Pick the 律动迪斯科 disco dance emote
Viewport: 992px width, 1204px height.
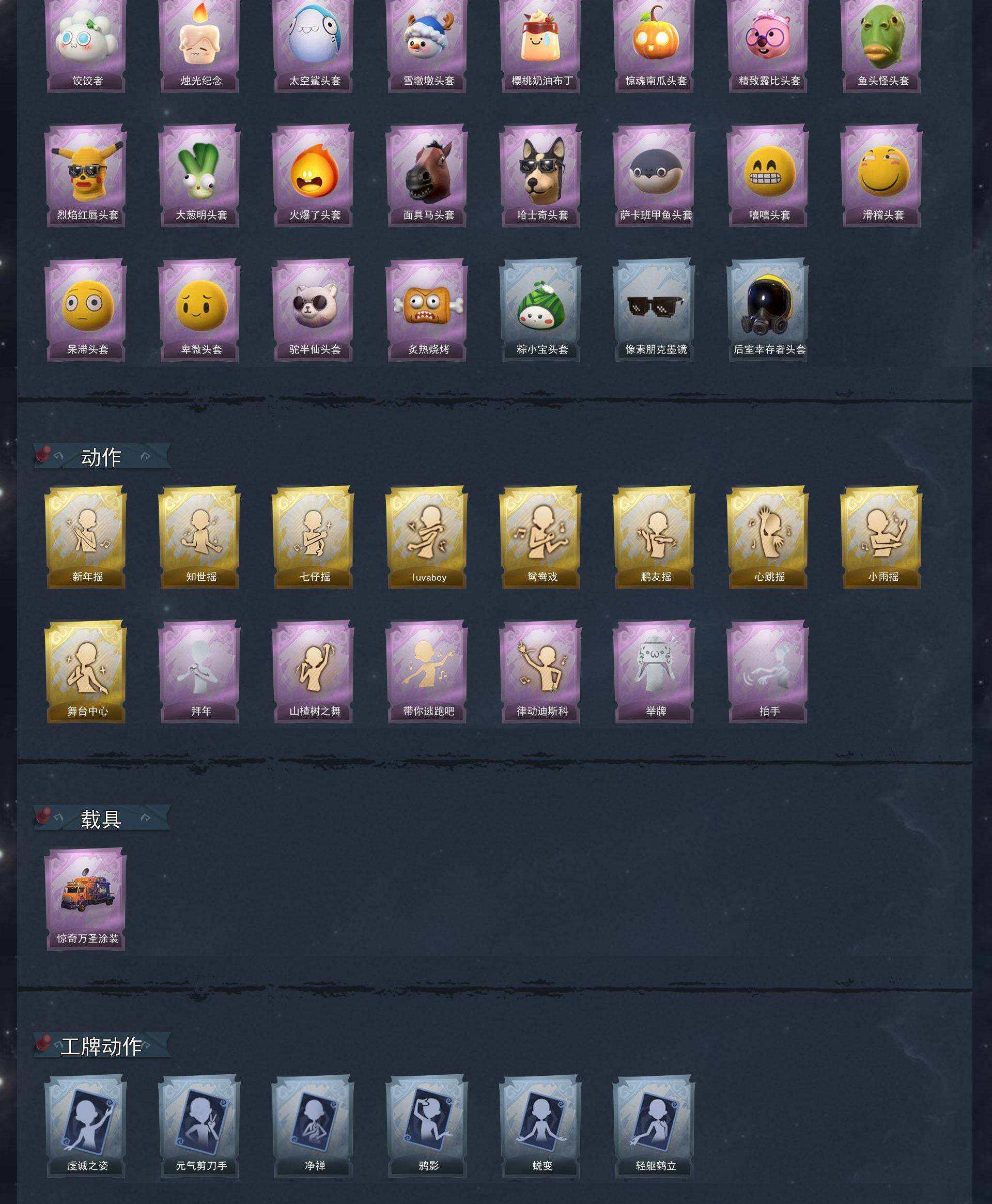(540, 671)
